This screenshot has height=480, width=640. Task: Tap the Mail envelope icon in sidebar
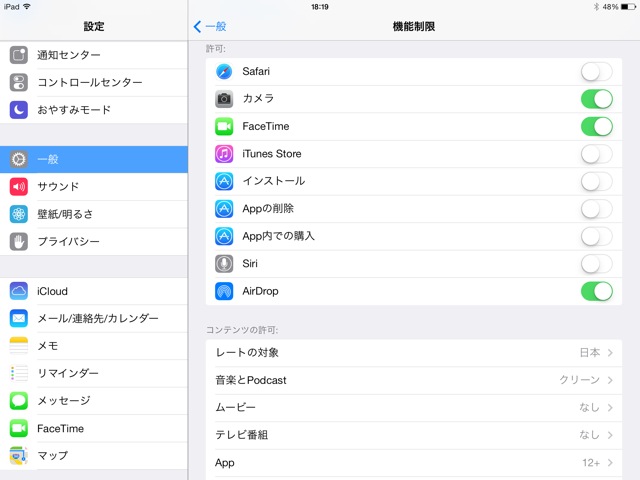[x=19, y=318]
